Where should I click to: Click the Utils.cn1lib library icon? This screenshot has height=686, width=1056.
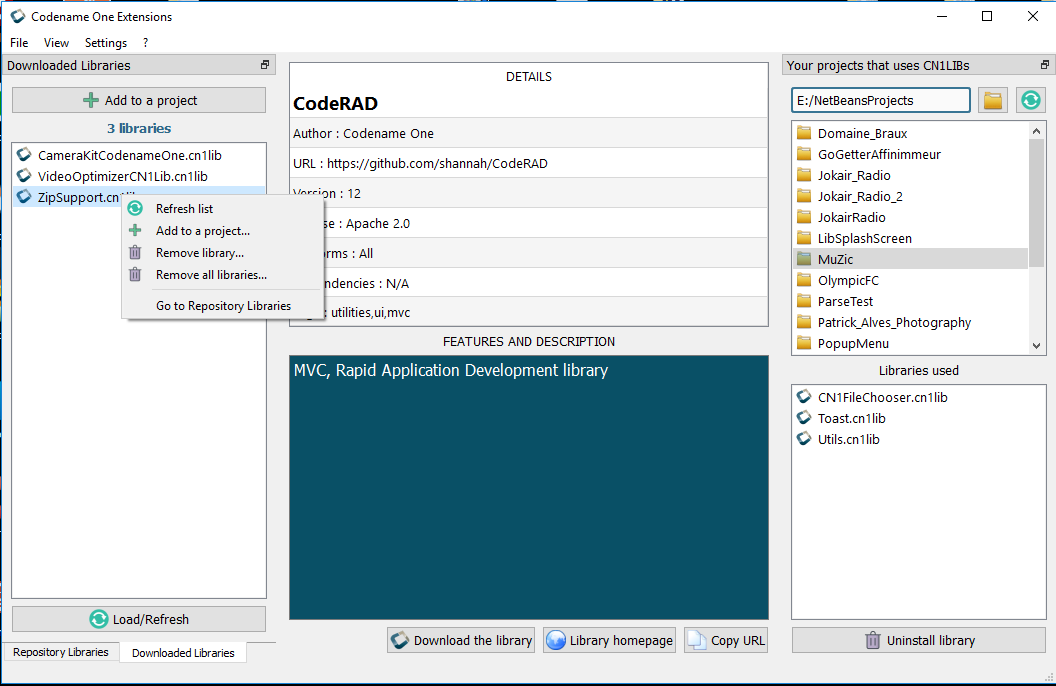click(x=803, y=438)
